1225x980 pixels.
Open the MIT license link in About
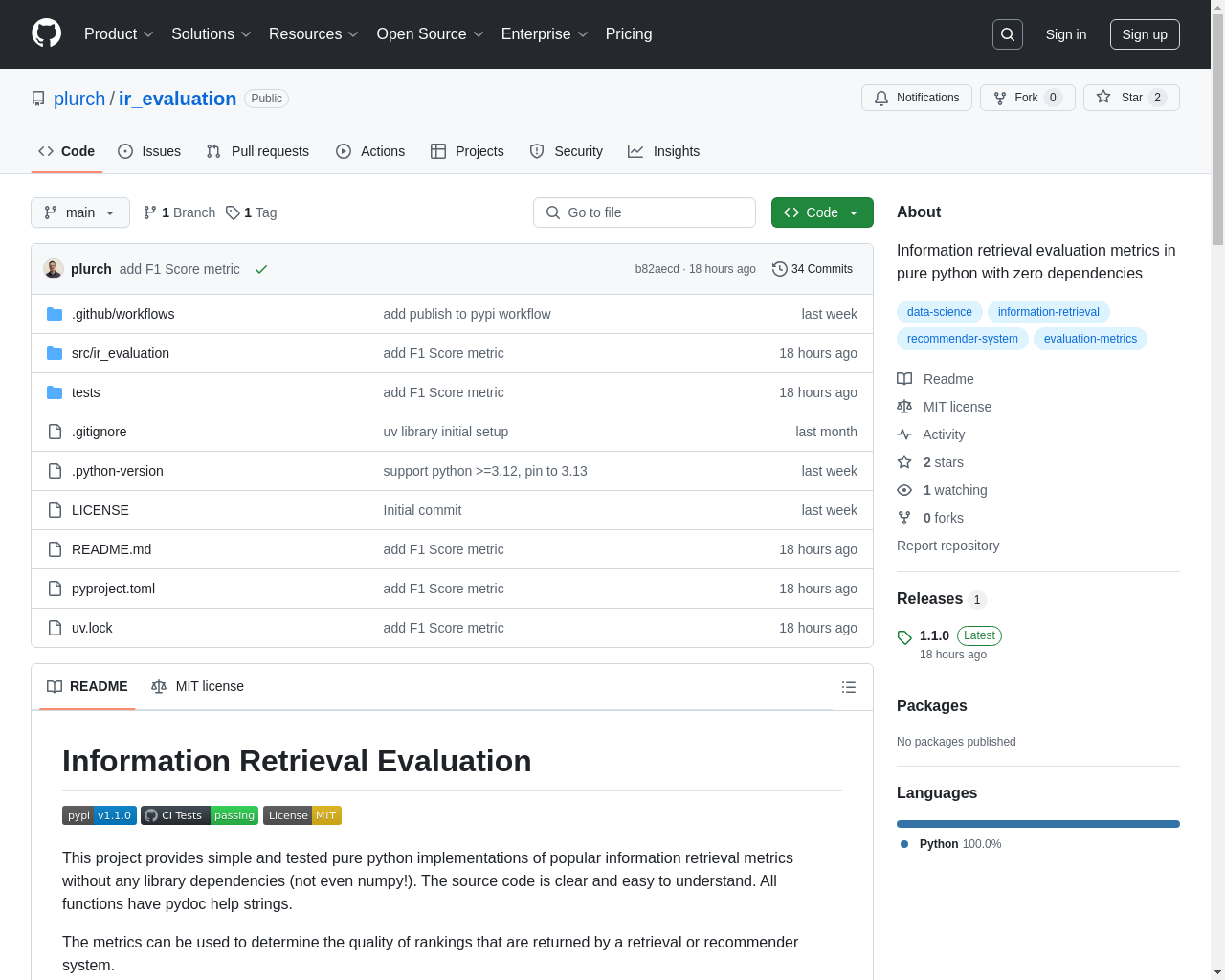coord(944,407)
